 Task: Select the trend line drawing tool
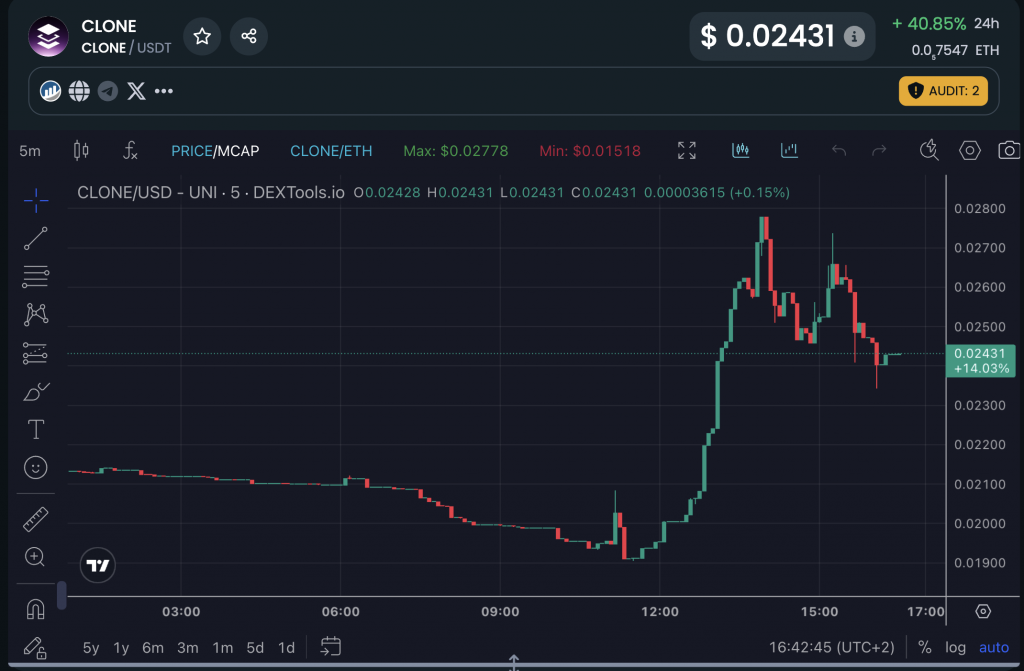coord(36,238)
